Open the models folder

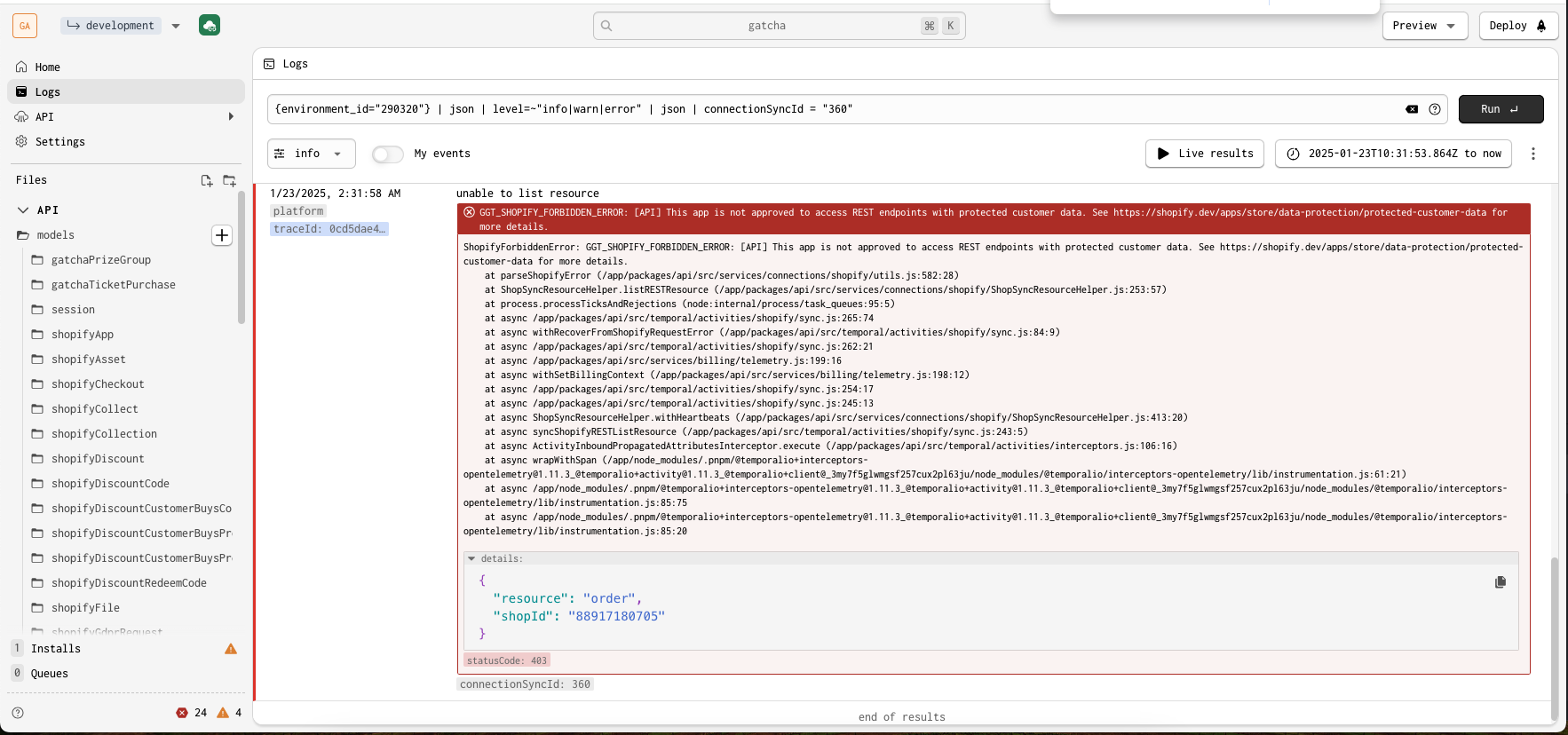pos(55,235)
